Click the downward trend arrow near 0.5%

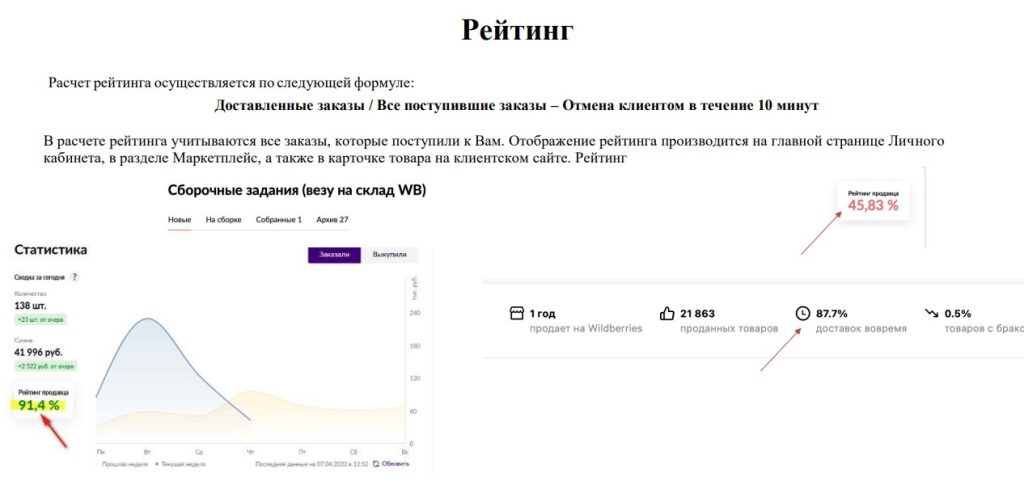point(932,313)
